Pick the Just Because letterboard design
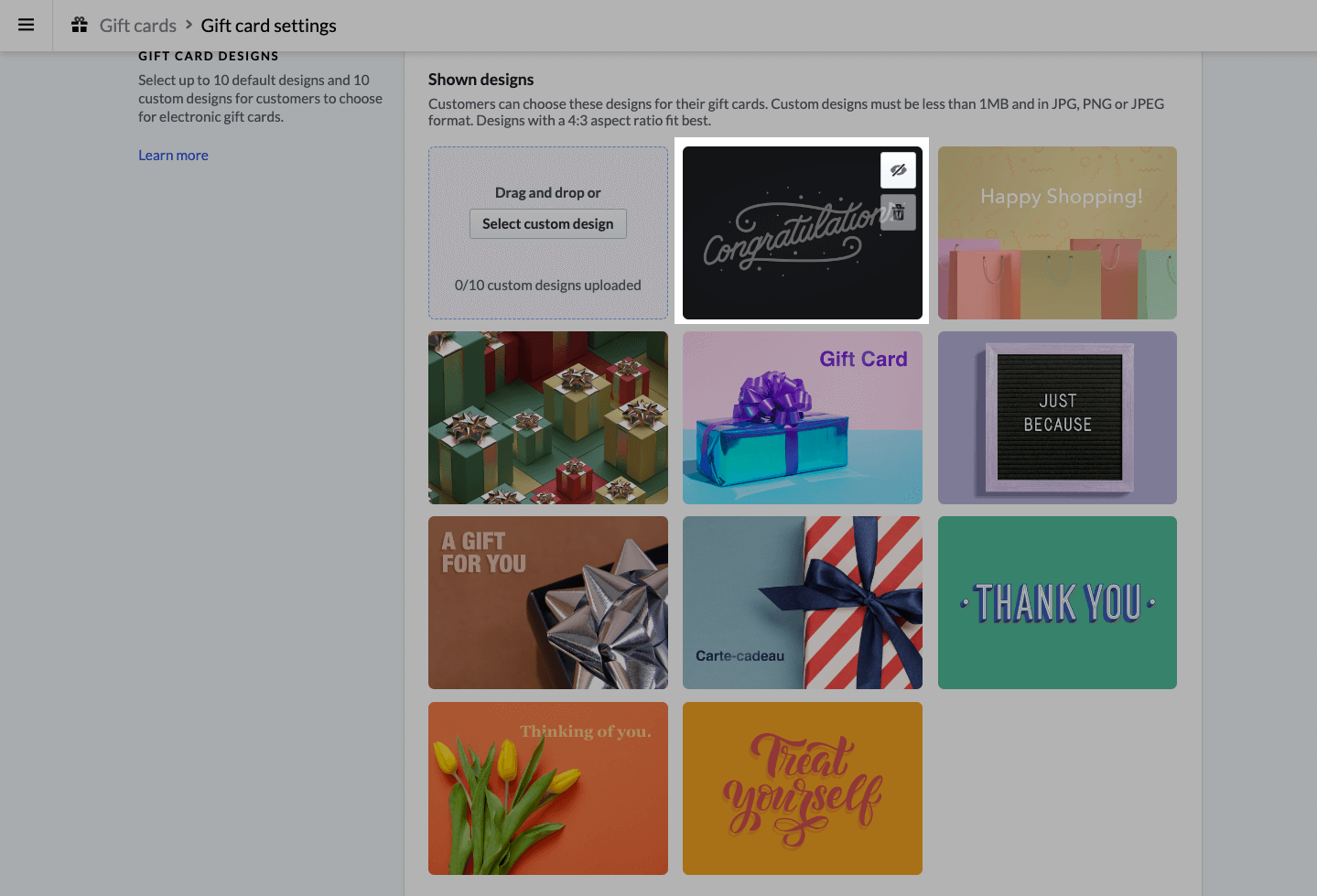This screenshot has height=896, width=1317. 1057,418
